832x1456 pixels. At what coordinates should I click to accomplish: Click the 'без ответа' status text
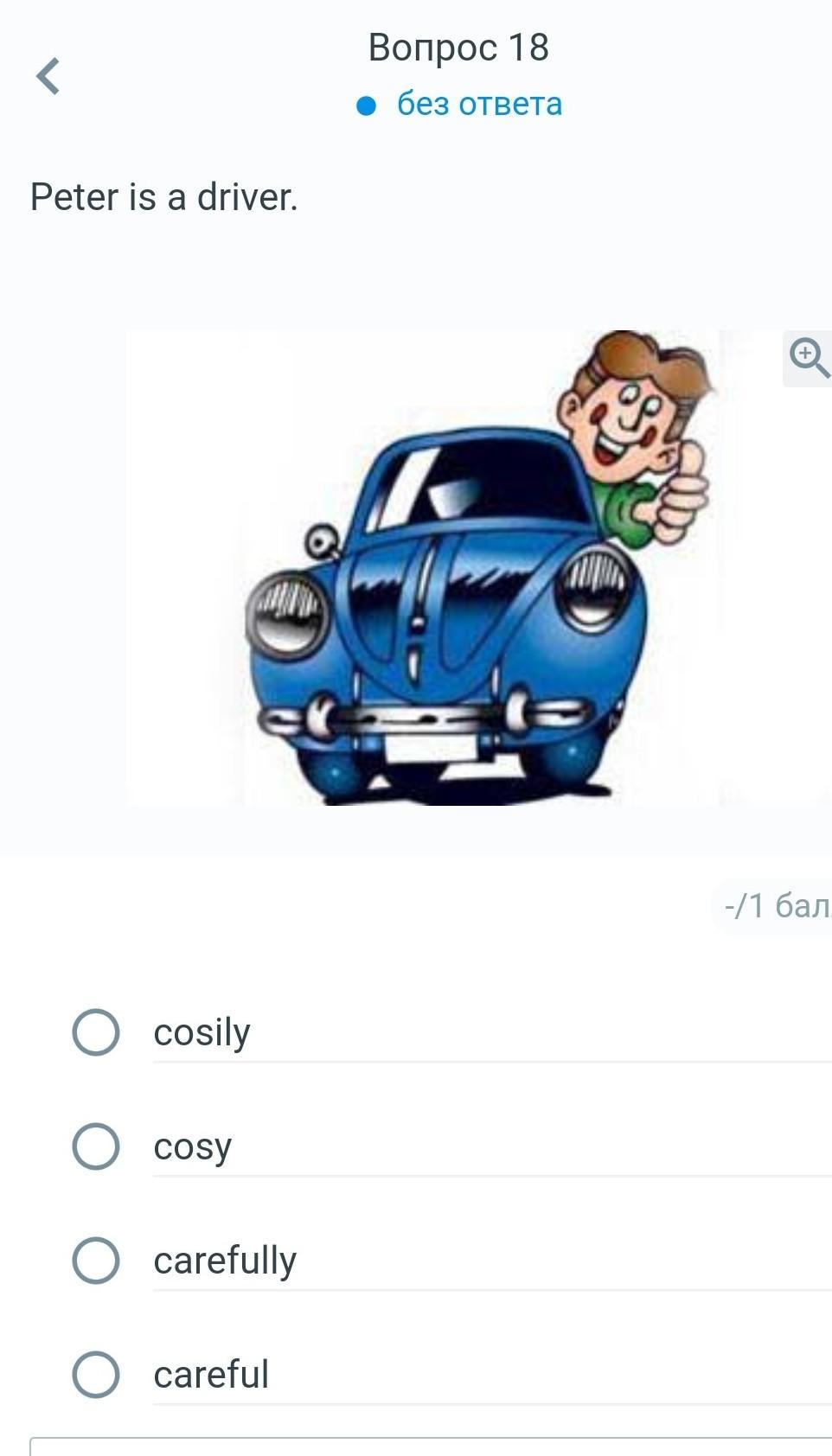click(480, 105)
